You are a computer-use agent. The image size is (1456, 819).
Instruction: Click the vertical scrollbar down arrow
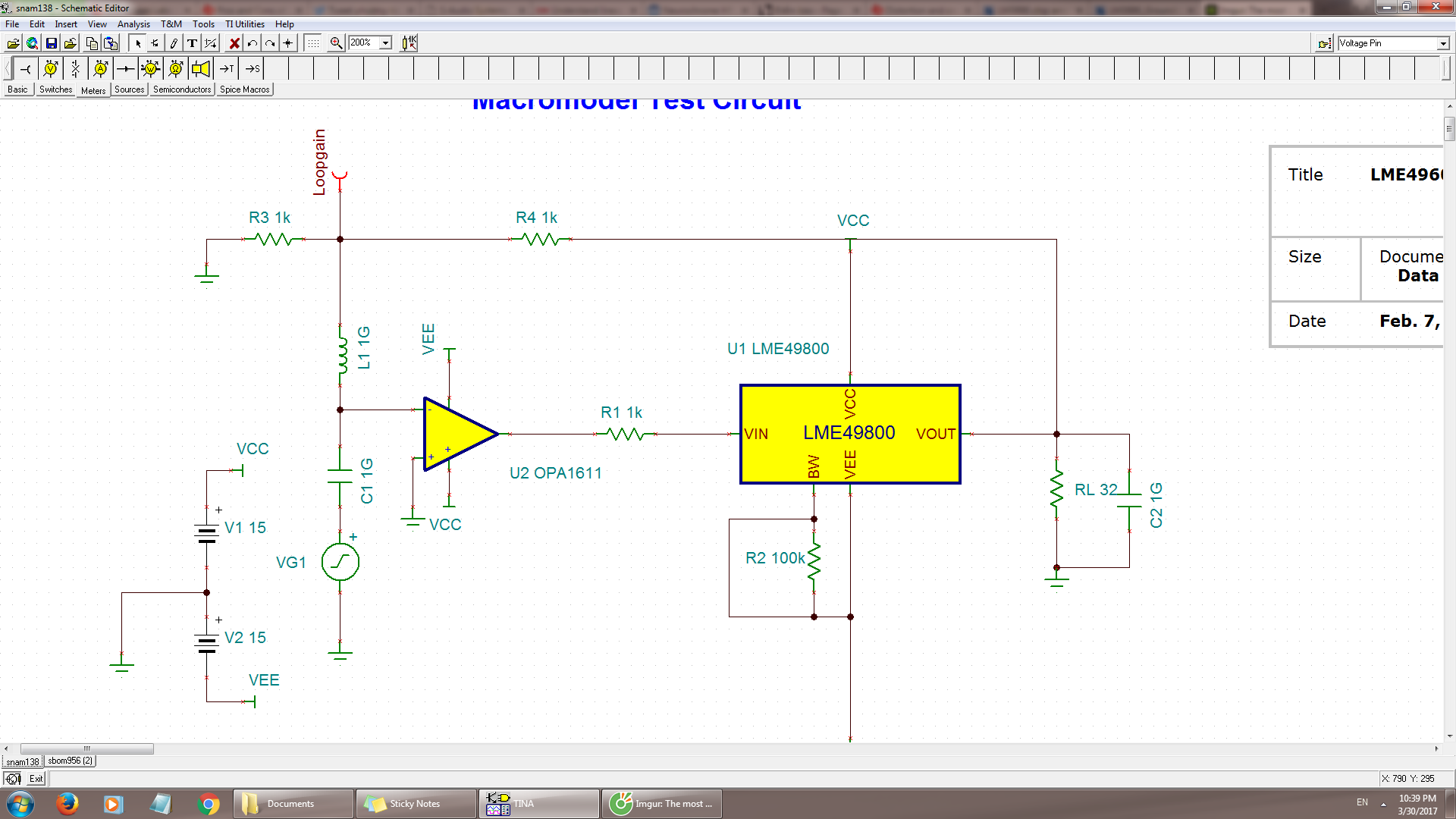pos(1449,736)
